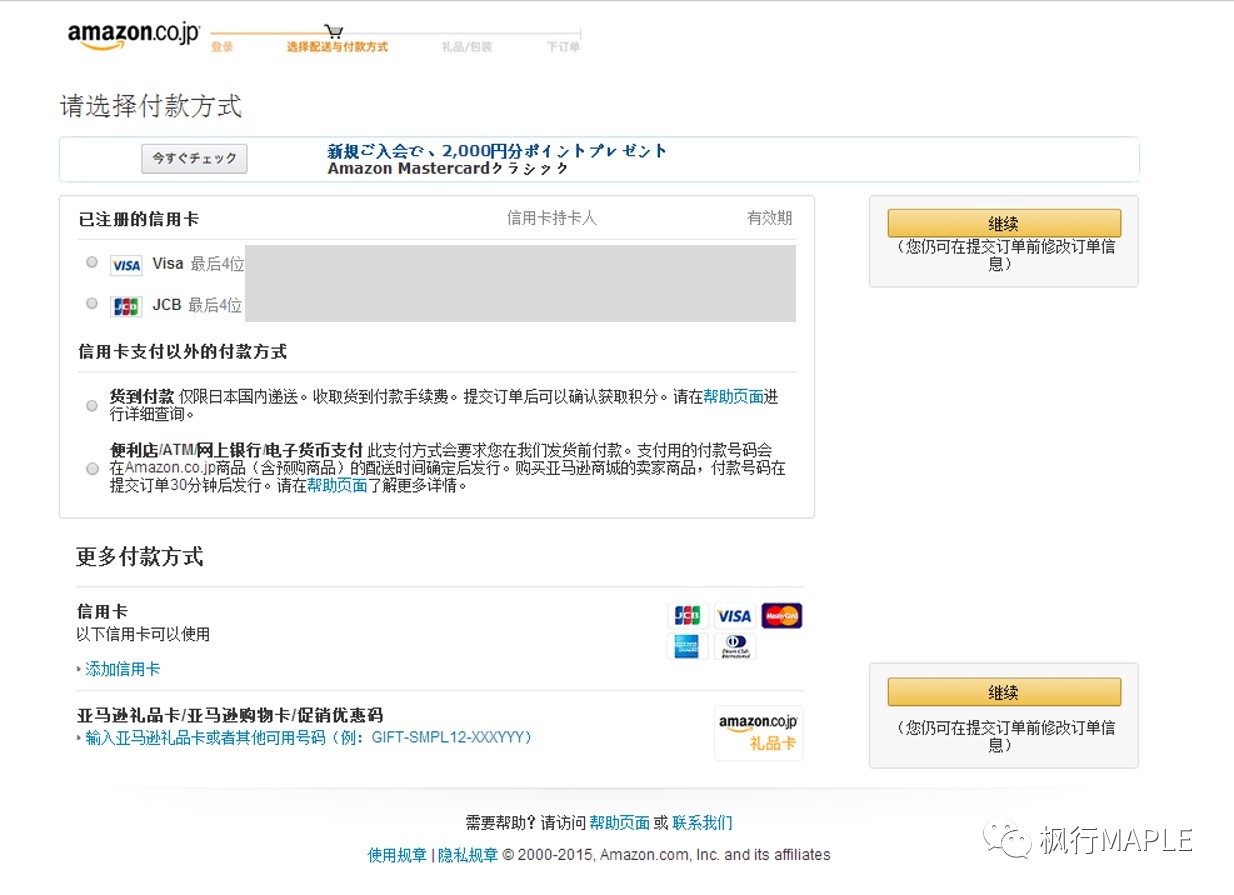Select the Visa logo under accepted credit cards
1234x895 pixels.
[x=734, y=615]
